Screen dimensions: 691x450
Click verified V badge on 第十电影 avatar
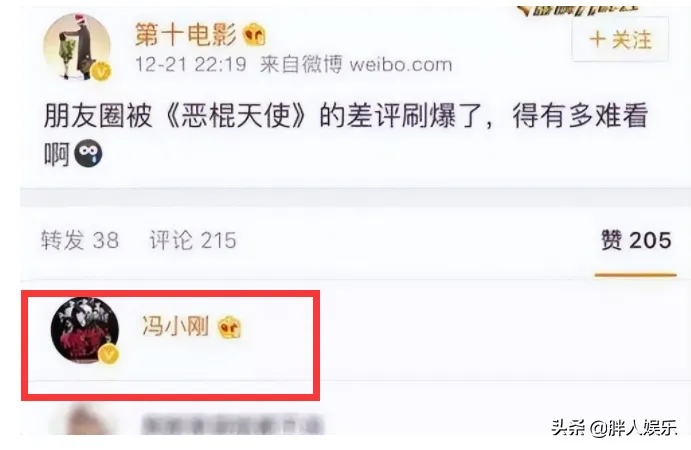[101, 71]
